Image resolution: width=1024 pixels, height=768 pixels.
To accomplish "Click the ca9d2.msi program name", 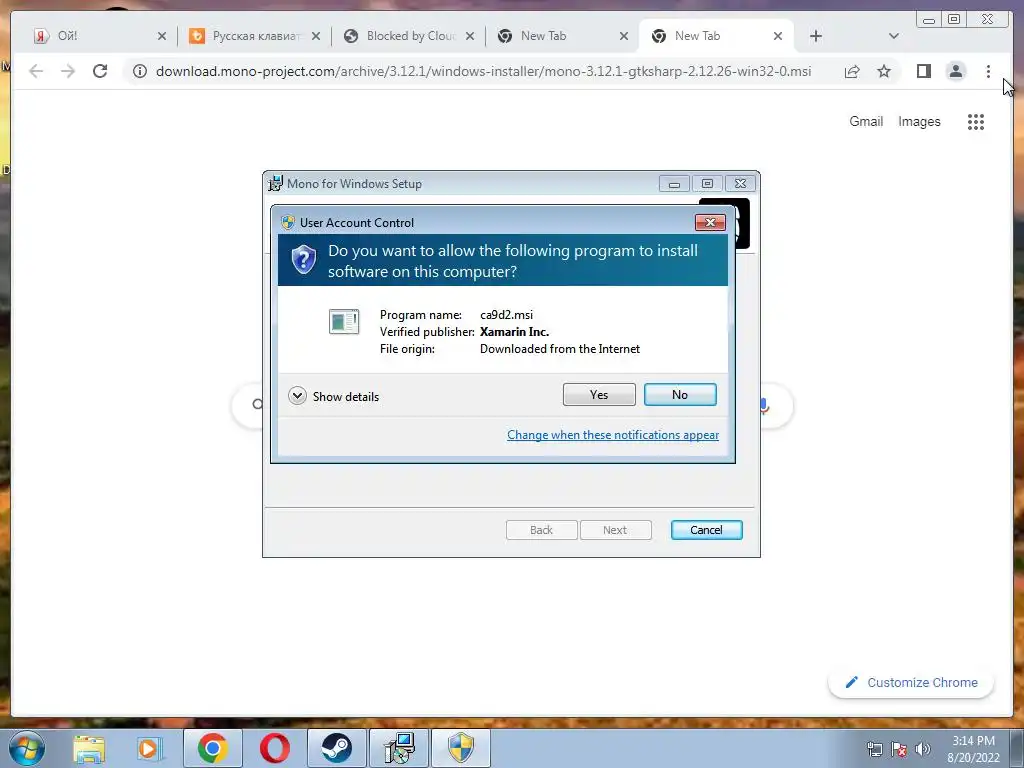I will [x=507, y=315].
